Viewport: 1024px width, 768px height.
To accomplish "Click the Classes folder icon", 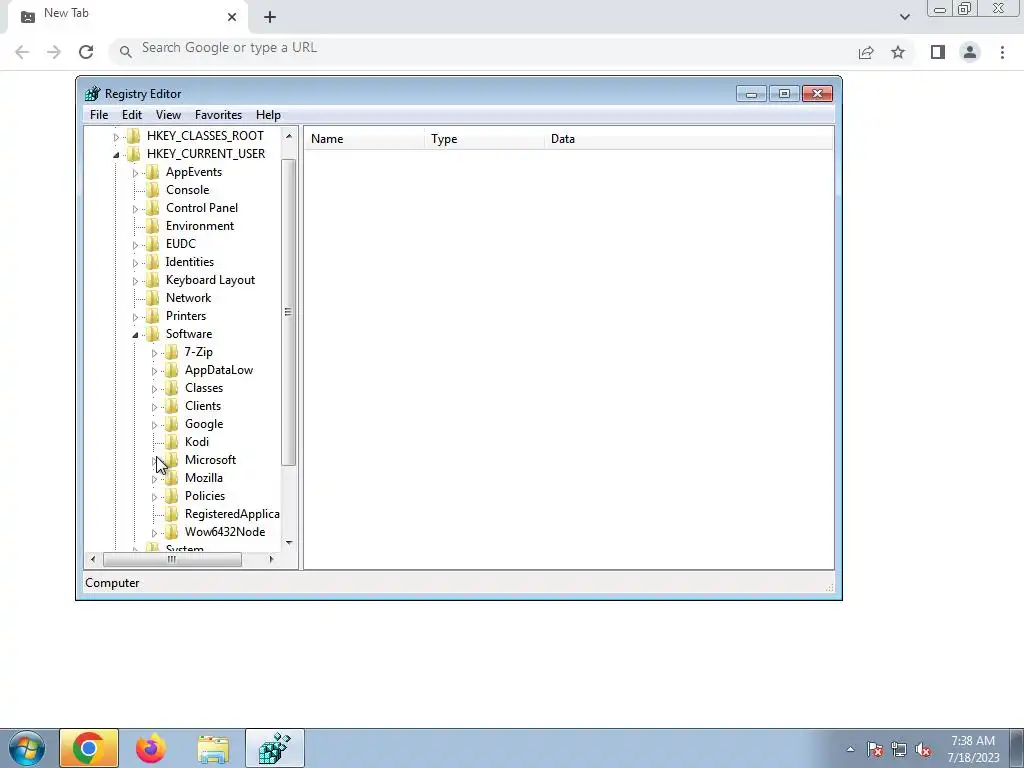I will (171, 388).
